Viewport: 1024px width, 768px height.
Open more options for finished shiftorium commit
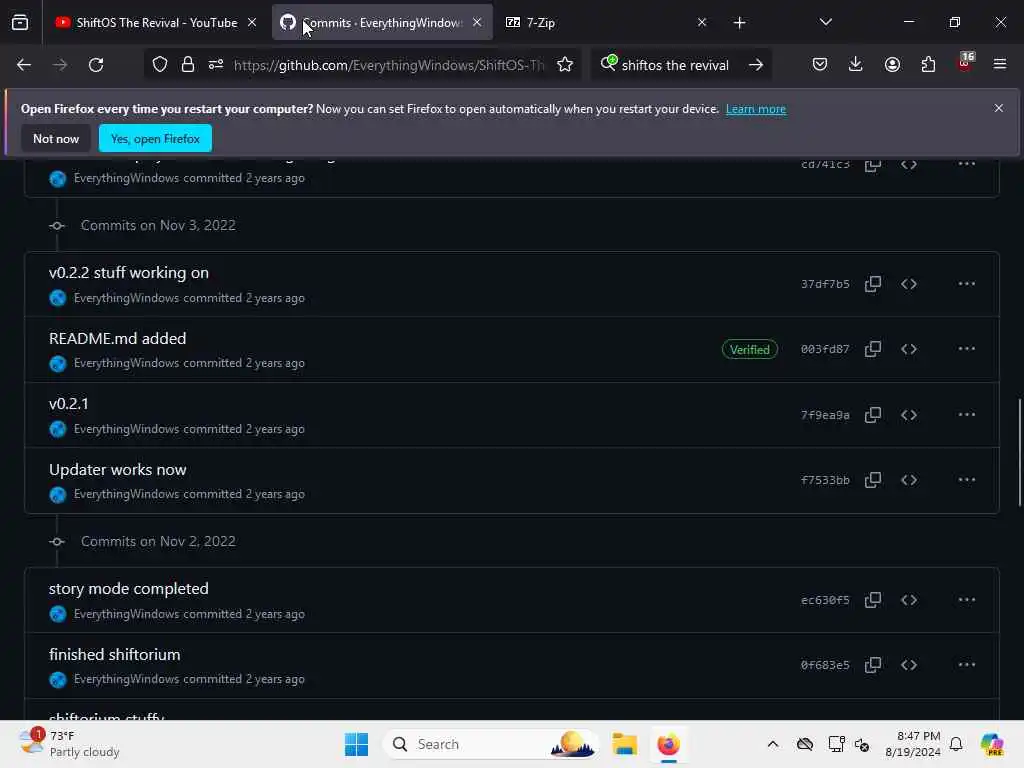click(x=967, y=665)
